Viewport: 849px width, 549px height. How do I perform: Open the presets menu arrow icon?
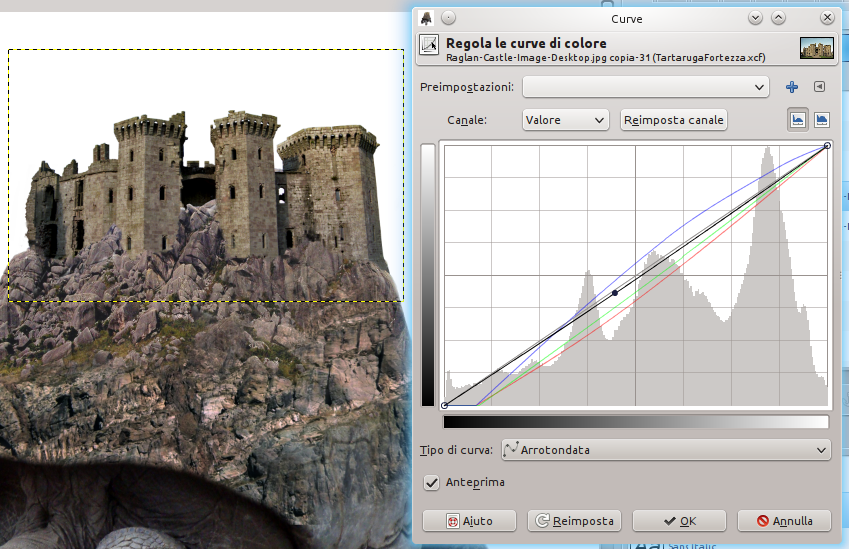tap(819, 87)
